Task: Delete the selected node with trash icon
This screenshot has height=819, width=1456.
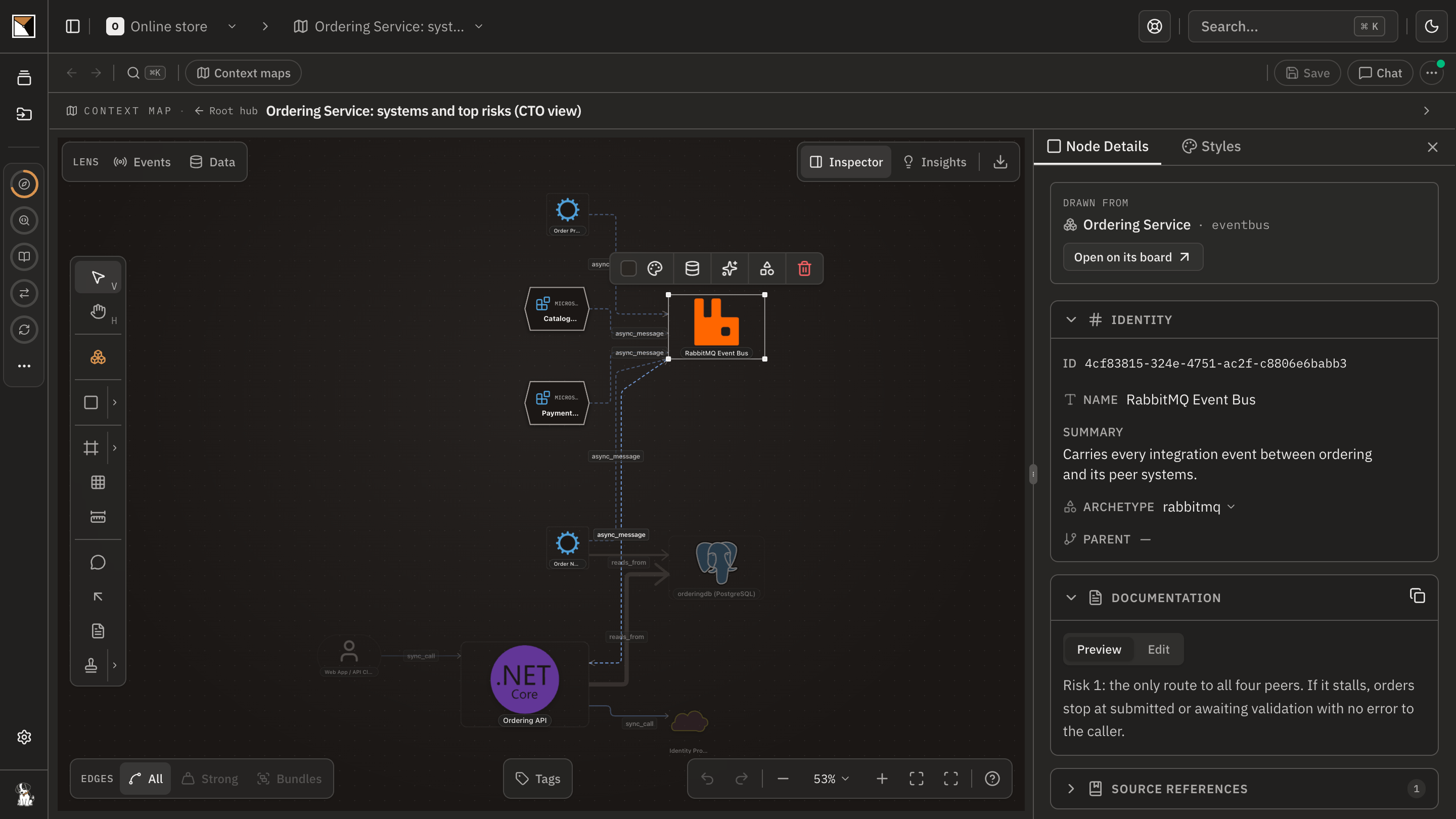Action: click(804, 268)
